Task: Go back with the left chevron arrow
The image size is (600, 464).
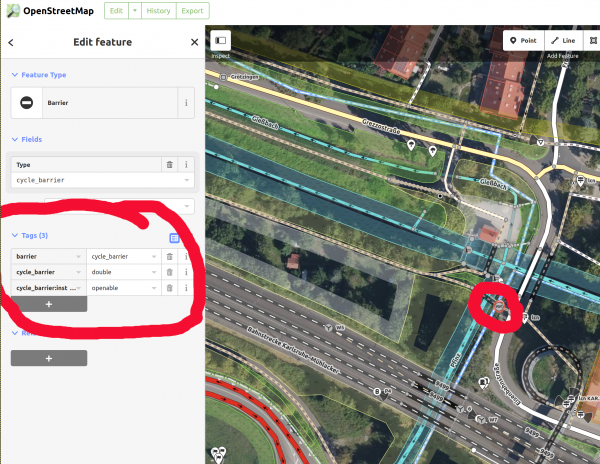Action: (x=10, y=42)
